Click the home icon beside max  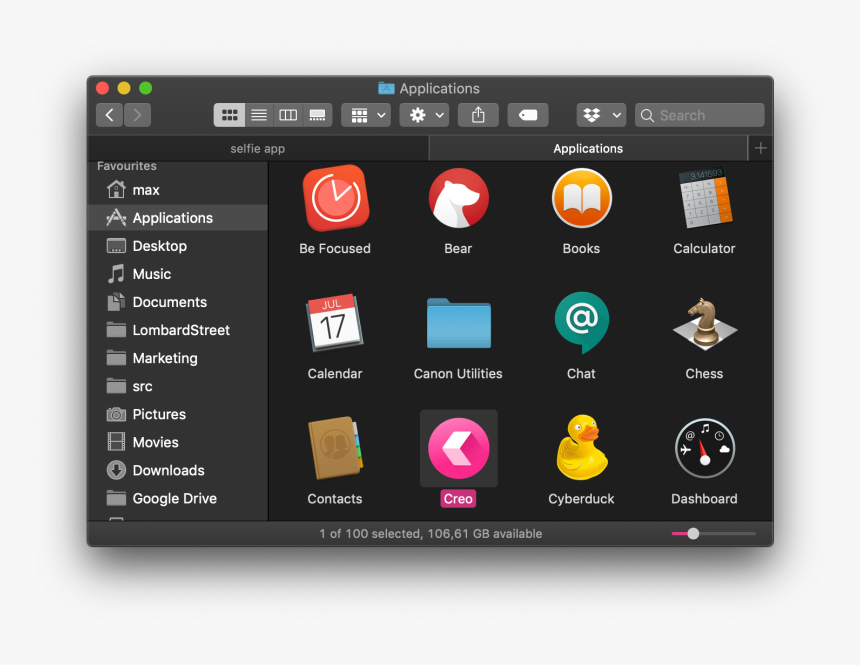116,189
